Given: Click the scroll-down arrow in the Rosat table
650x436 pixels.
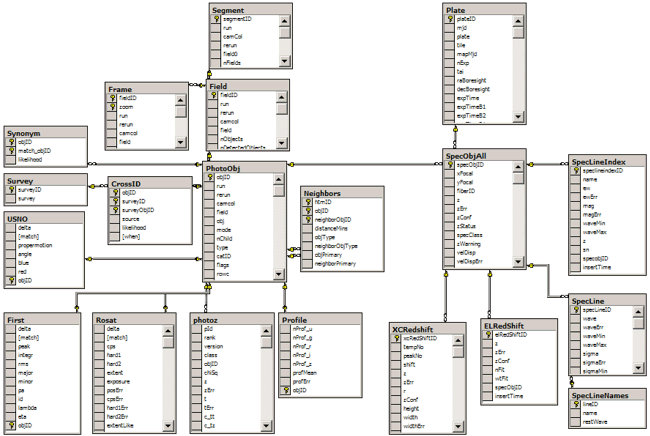Looking at the screenshot, I should click(166, 427).
